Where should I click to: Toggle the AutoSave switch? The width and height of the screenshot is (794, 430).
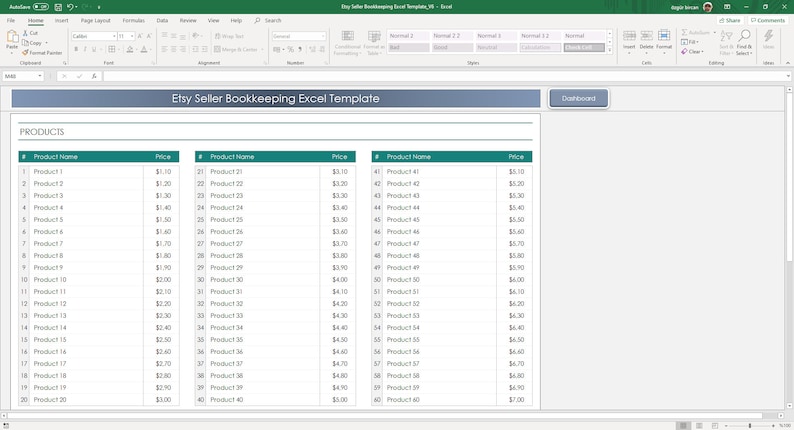click(41, 7)
